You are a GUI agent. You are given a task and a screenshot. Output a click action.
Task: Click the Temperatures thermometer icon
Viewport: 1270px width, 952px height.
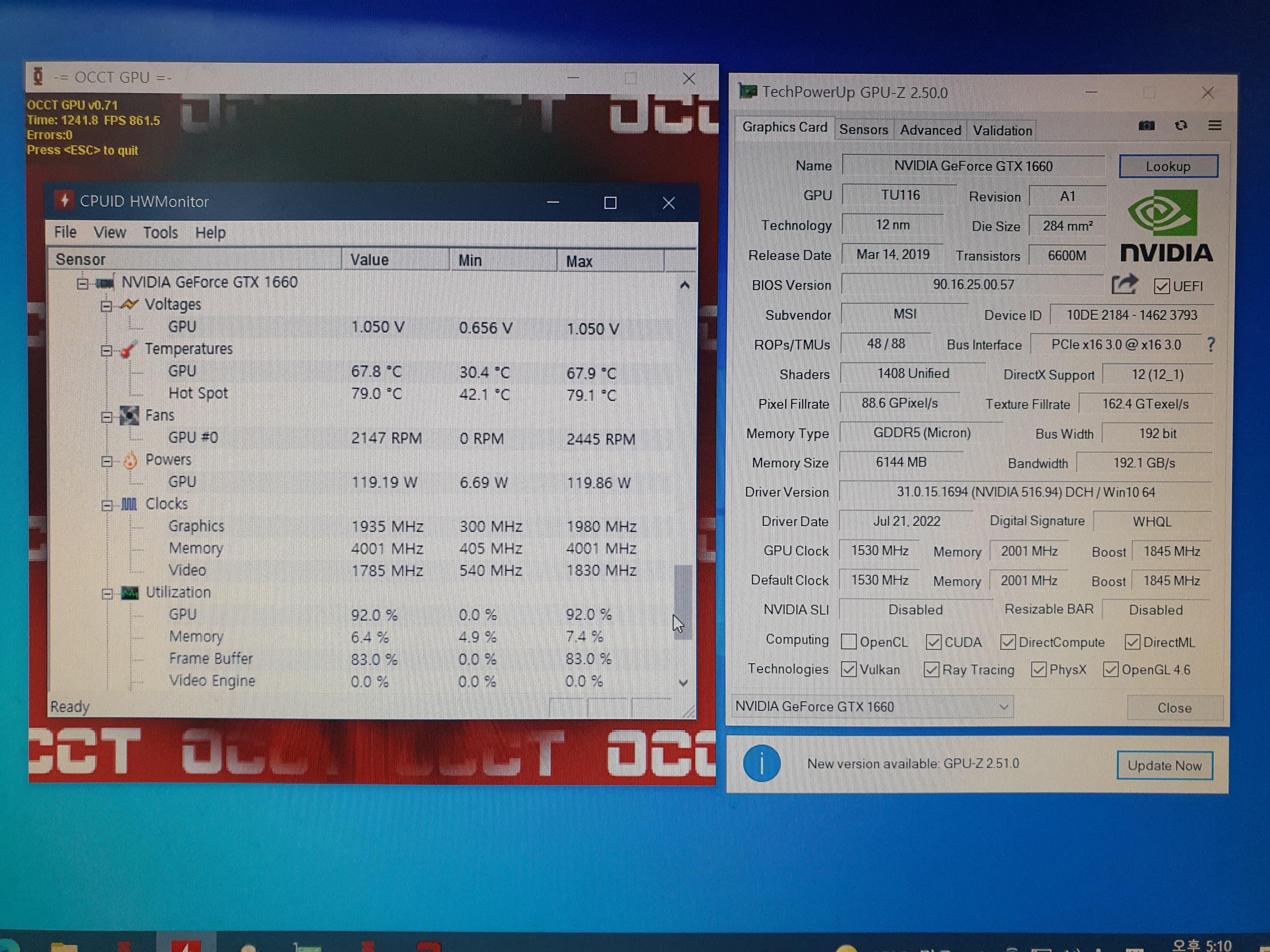pyautogui.click(x=129, y=349)
